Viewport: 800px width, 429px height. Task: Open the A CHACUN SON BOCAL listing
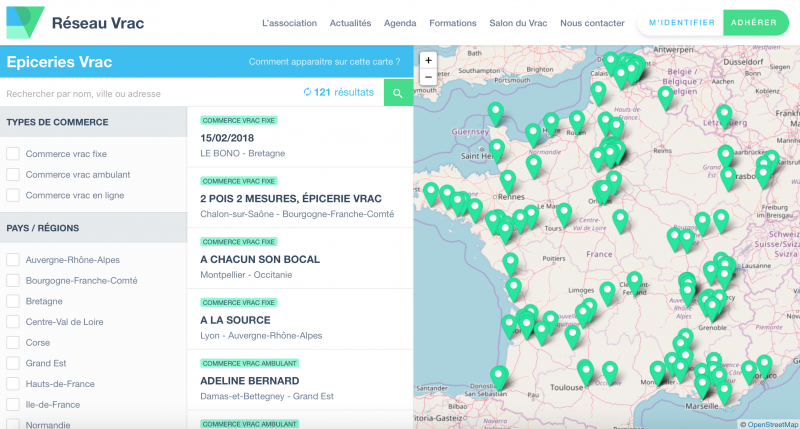pyautogui.click(x=300, y=259)
